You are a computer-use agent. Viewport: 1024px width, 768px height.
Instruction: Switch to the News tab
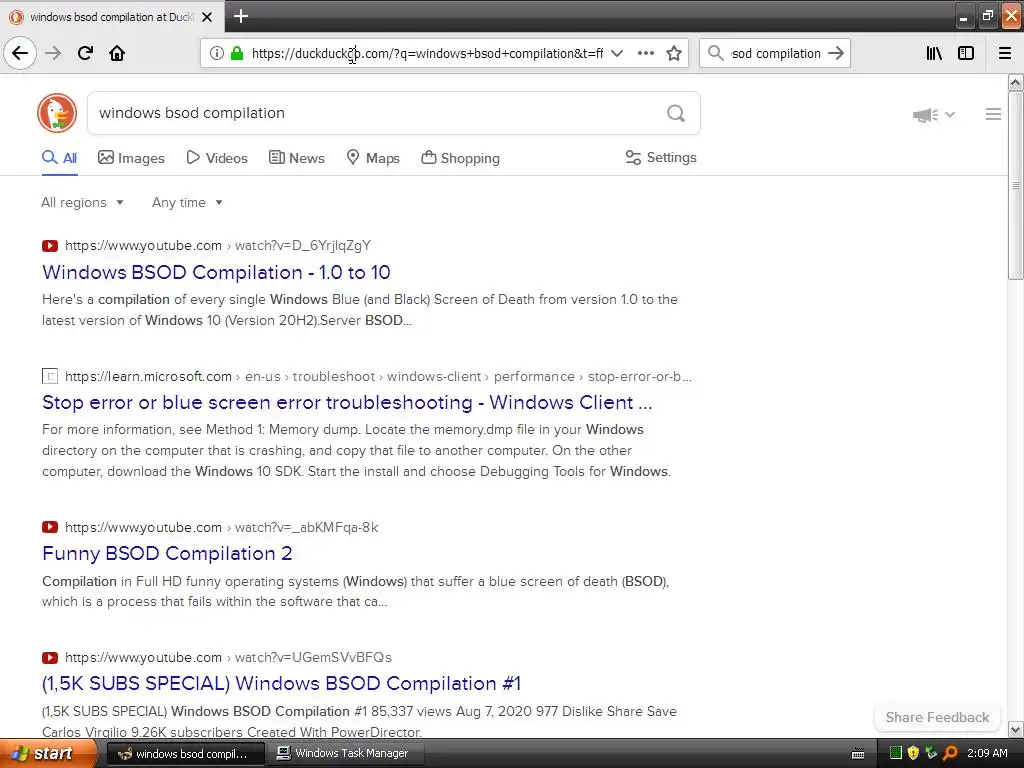[x=296, y=158]
